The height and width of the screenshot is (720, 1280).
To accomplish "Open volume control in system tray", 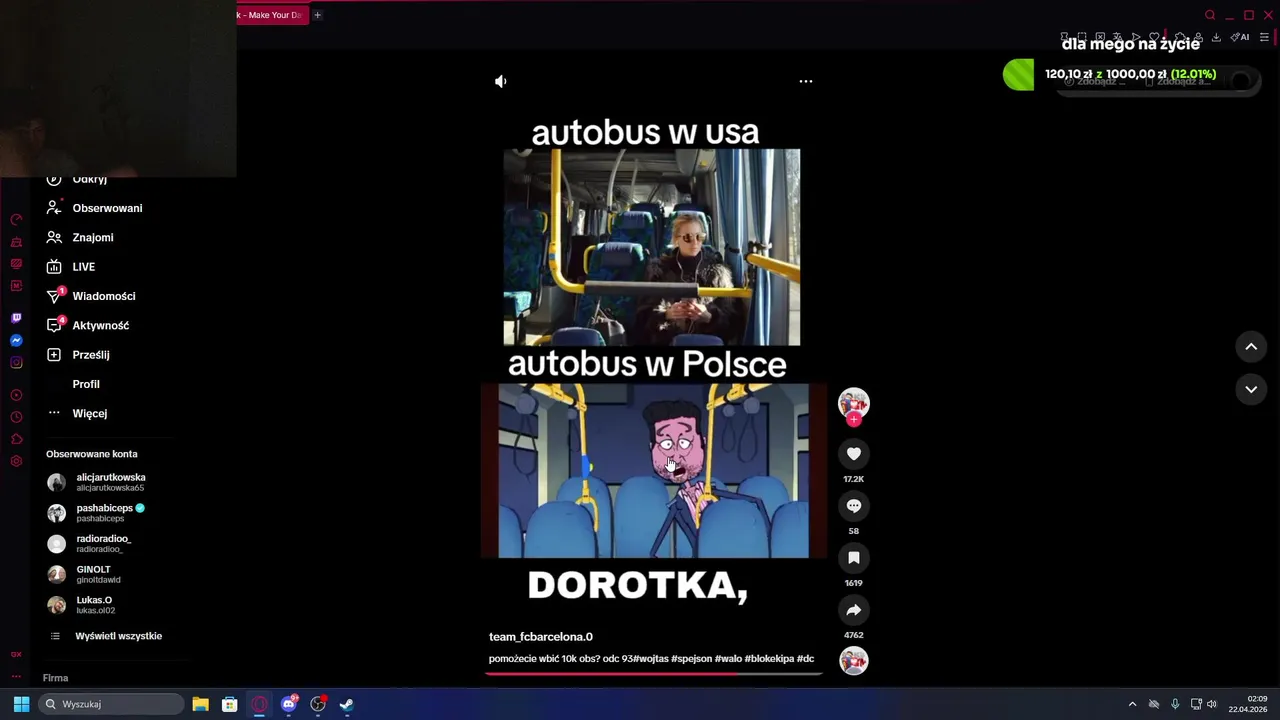I will click(1212, 704).
